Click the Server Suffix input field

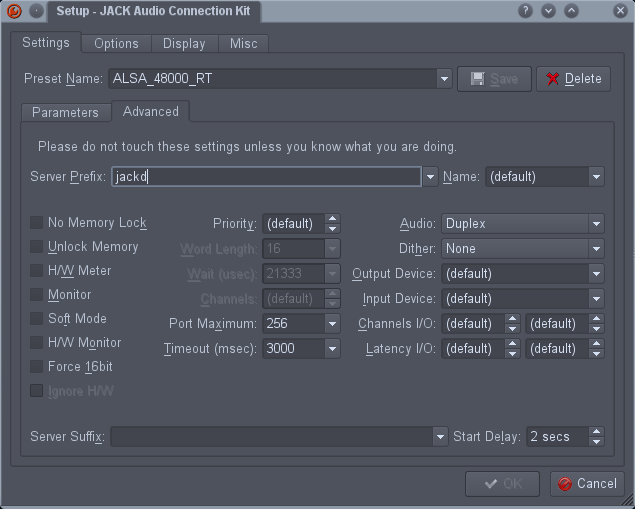[x=271, y=437]
